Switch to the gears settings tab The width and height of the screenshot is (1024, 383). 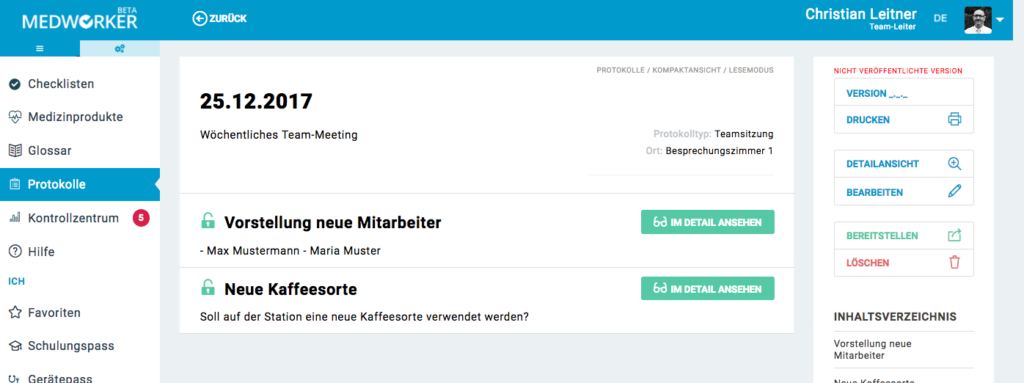point(120,48)
